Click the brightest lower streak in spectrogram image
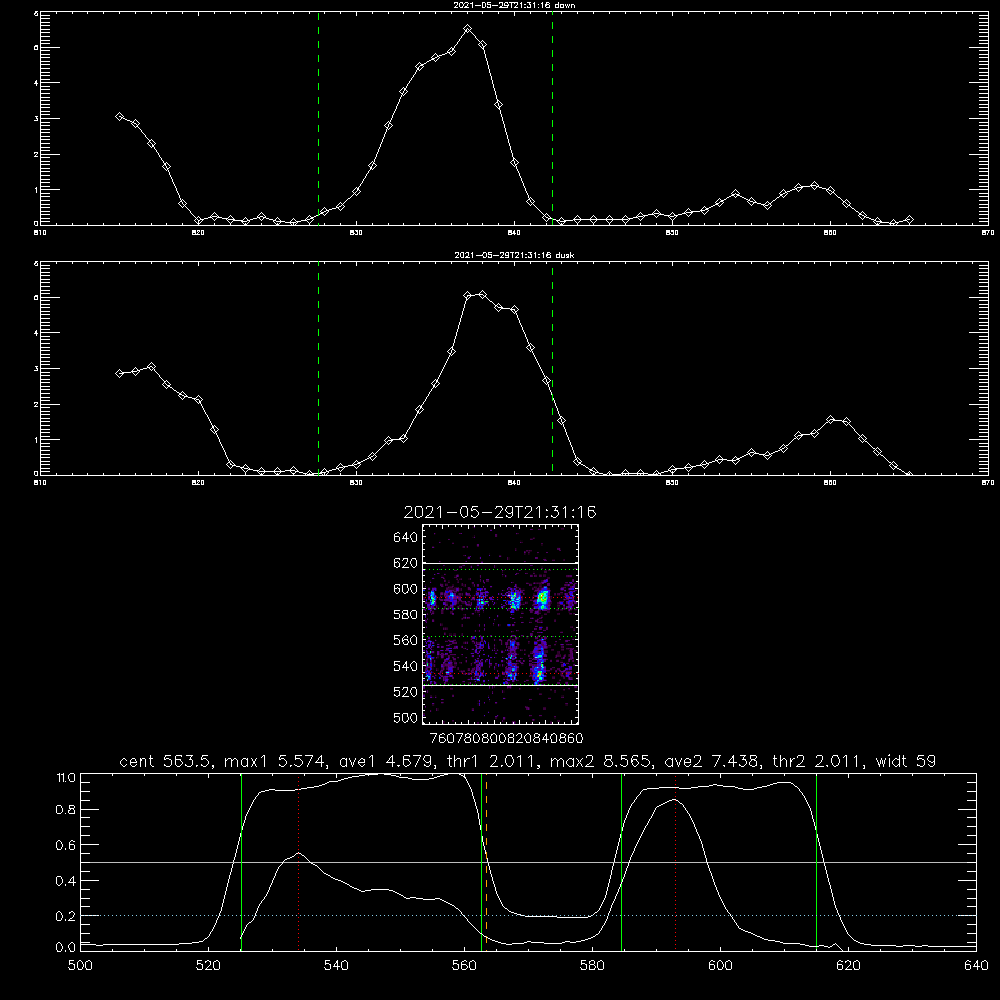 (539, 663)
